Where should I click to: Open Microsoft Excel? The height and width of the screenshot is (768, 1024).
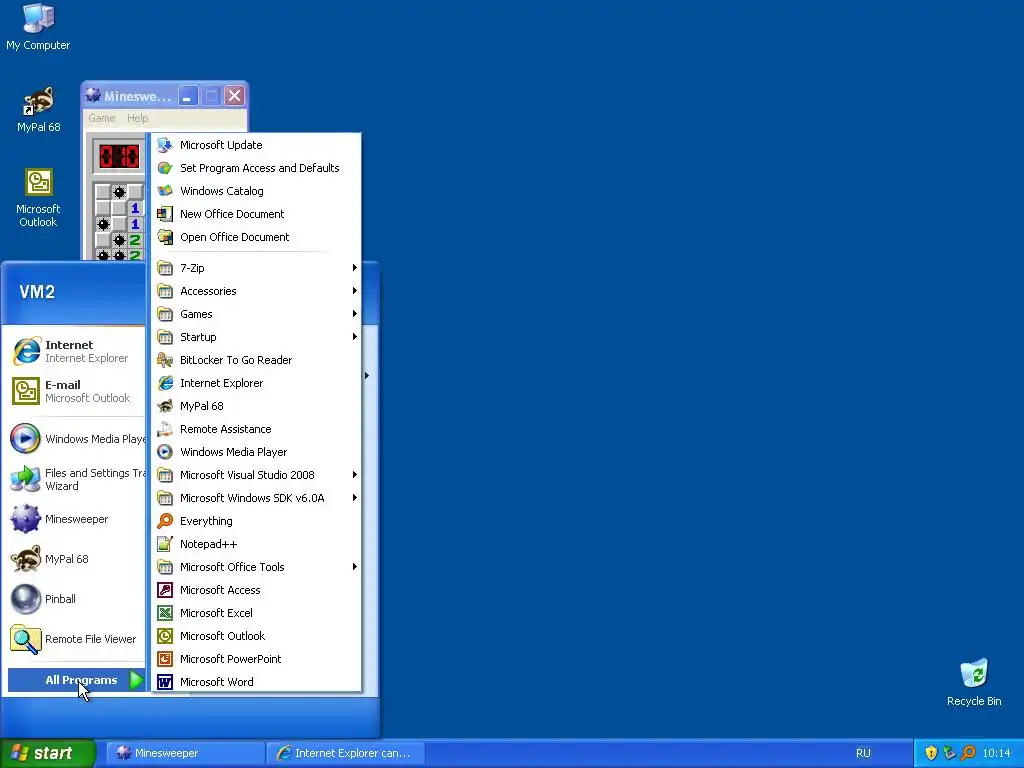pyautogui.click(x=256, y=613)
